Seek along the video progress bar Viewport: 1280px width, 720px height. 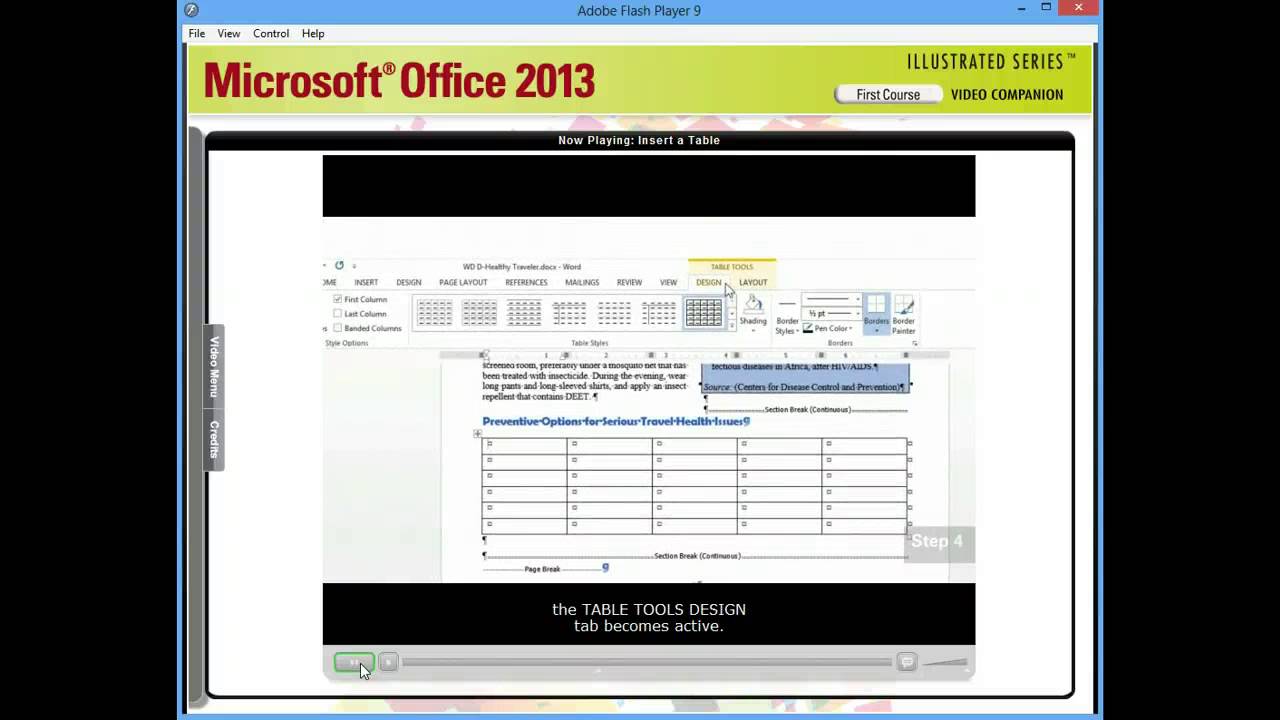[x=647, y=662]
